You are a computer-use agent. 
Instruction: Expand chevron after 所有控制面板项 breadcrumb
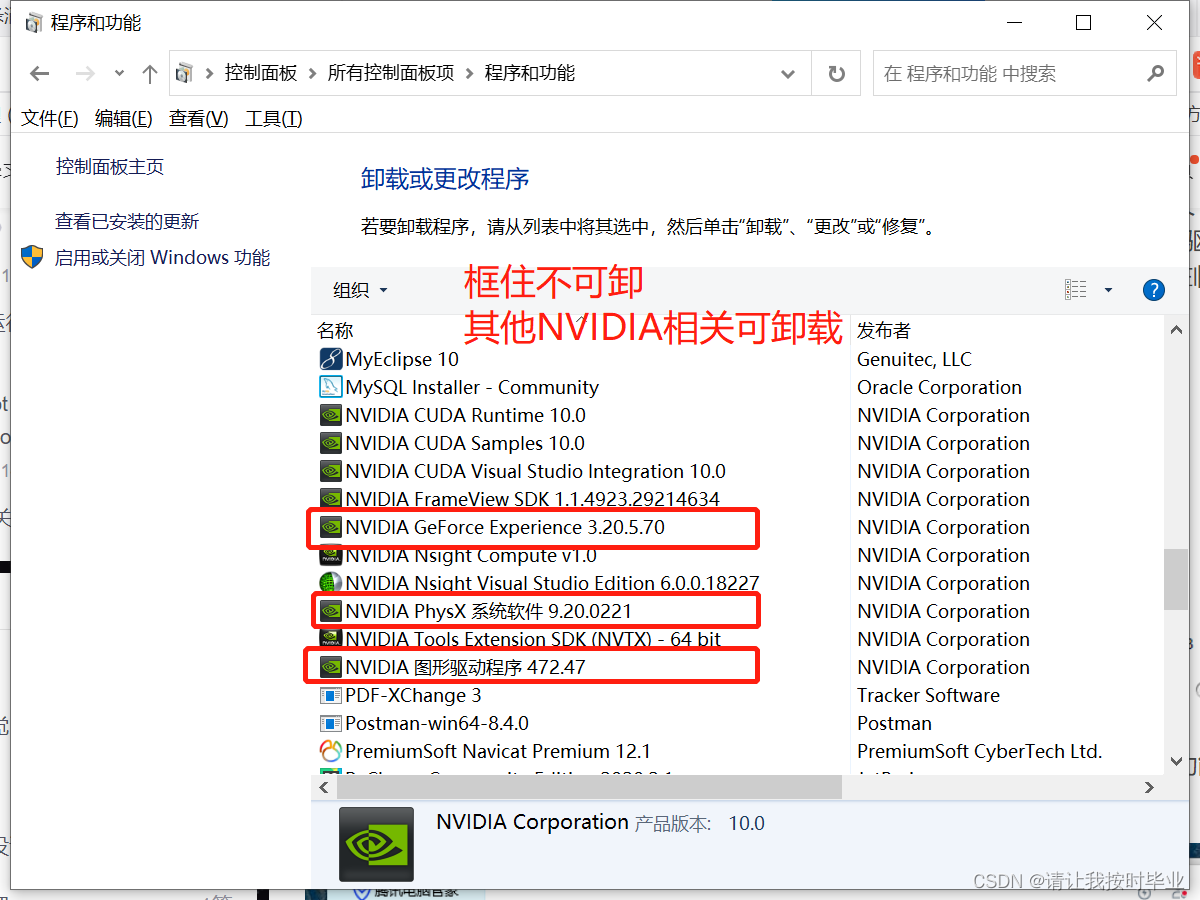coord(470,74)
